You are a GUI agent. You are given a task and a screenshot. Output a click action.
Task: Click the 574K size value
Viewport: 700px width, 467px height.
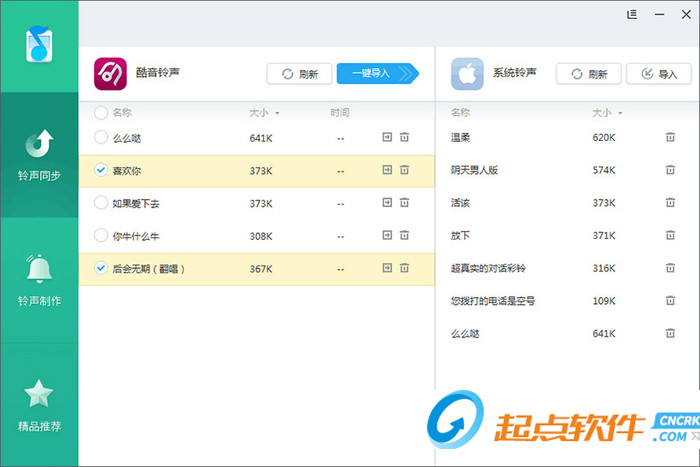(604, 170)
